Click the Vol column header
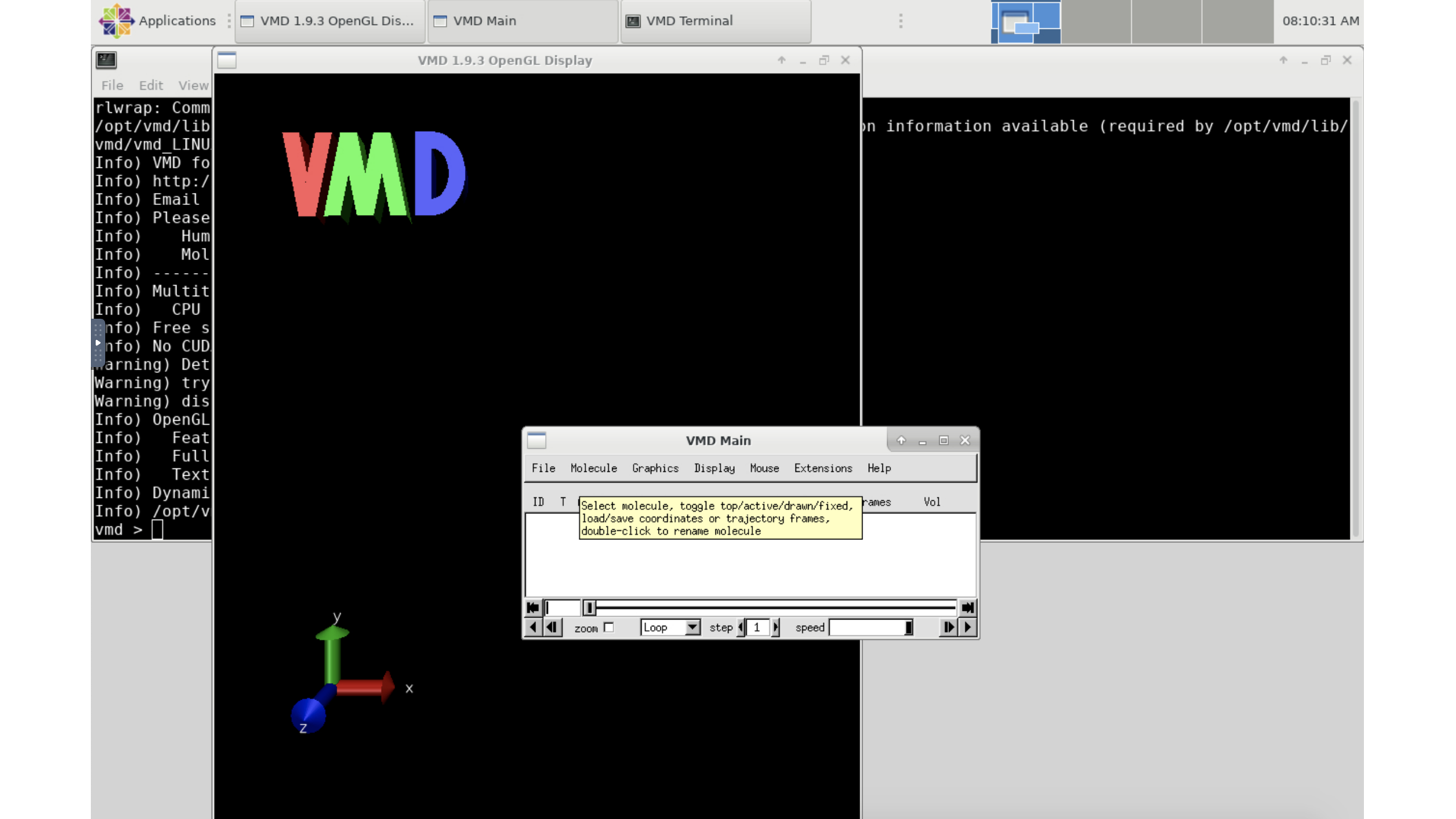This screenshot has width=1456, height=819. [932, 502]
